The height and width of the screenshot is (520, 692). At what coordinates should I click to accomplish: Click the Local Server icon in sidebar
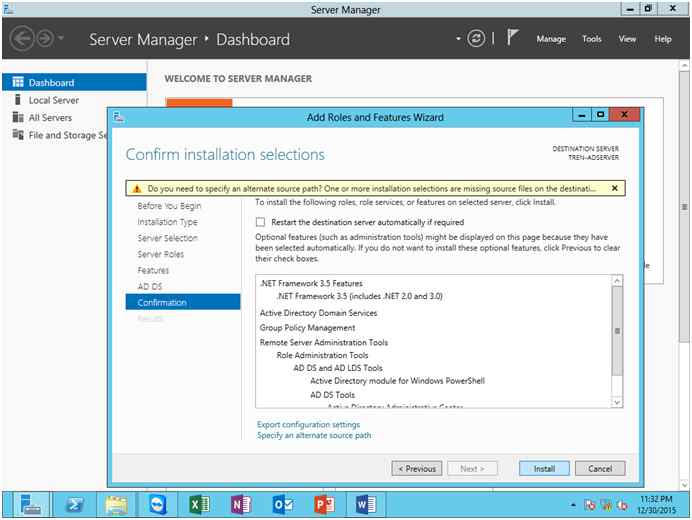click(18, 100)
